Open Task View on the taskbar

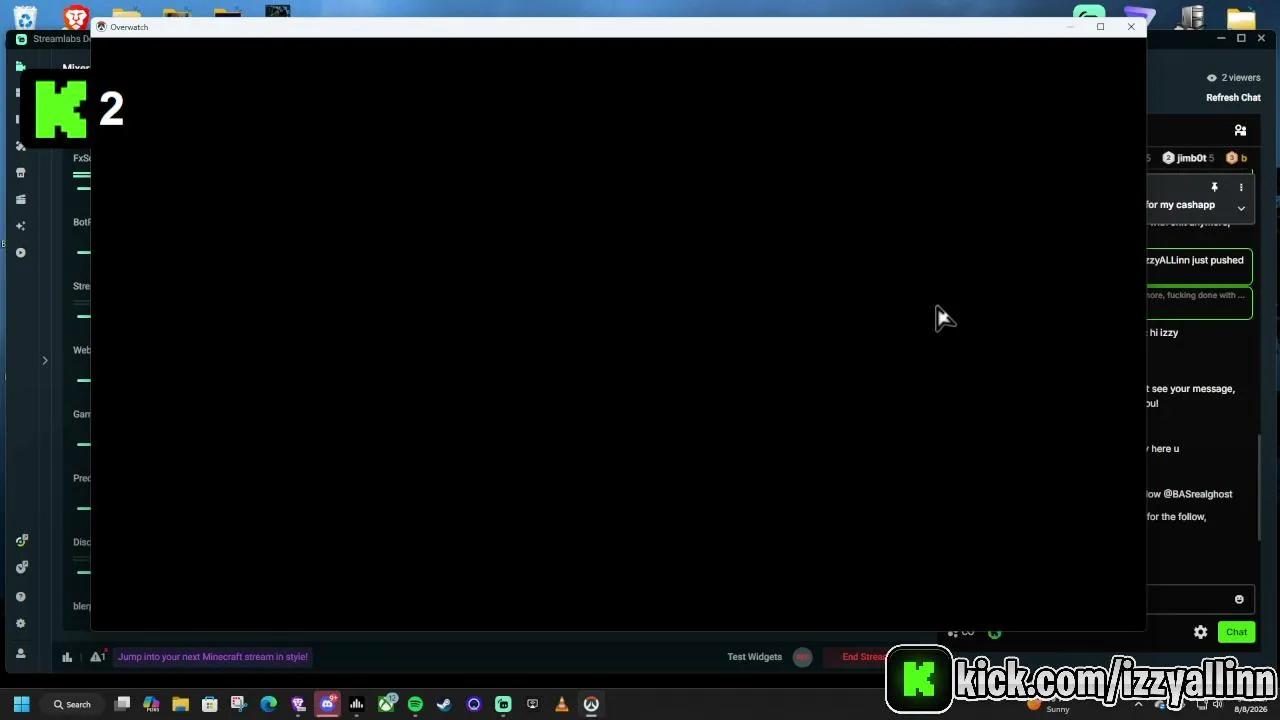tap(122, 704)
